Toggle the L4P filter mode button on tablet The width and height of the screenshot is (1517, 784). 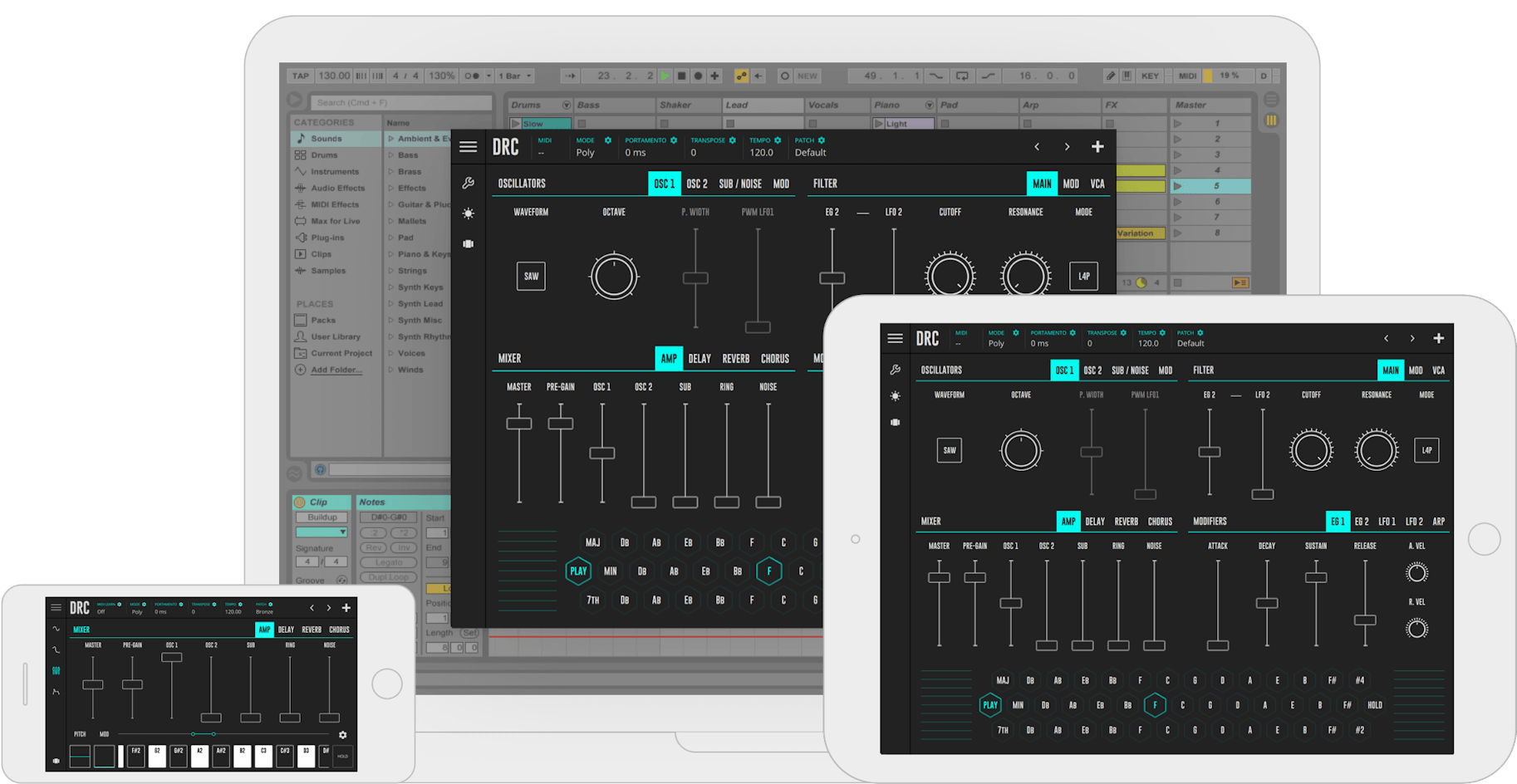[1426, 450]
